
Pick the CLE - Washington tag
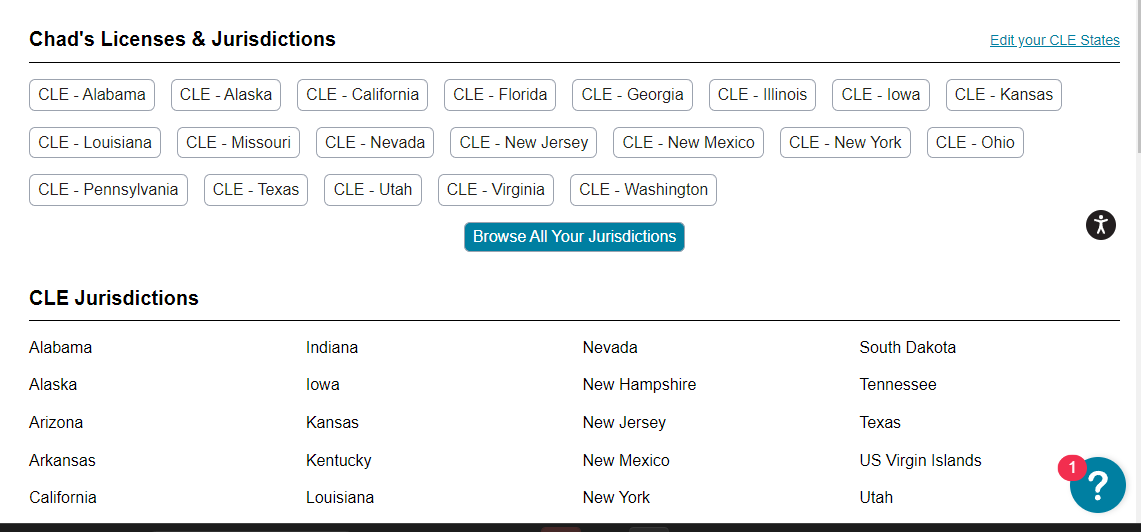(x=643, y=190)
